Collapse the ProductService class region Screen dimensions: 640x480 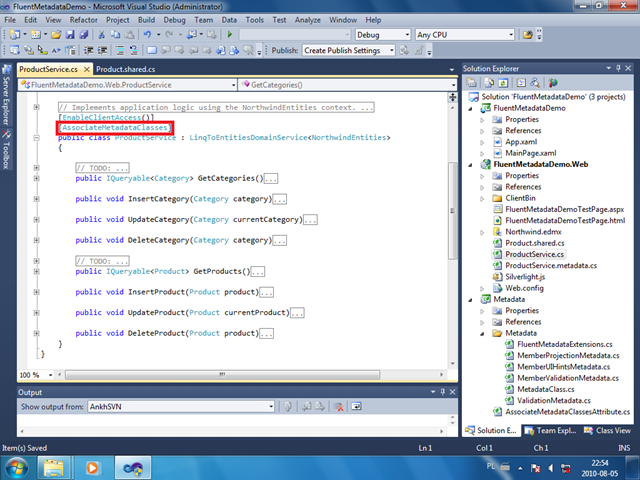[37, 138]
